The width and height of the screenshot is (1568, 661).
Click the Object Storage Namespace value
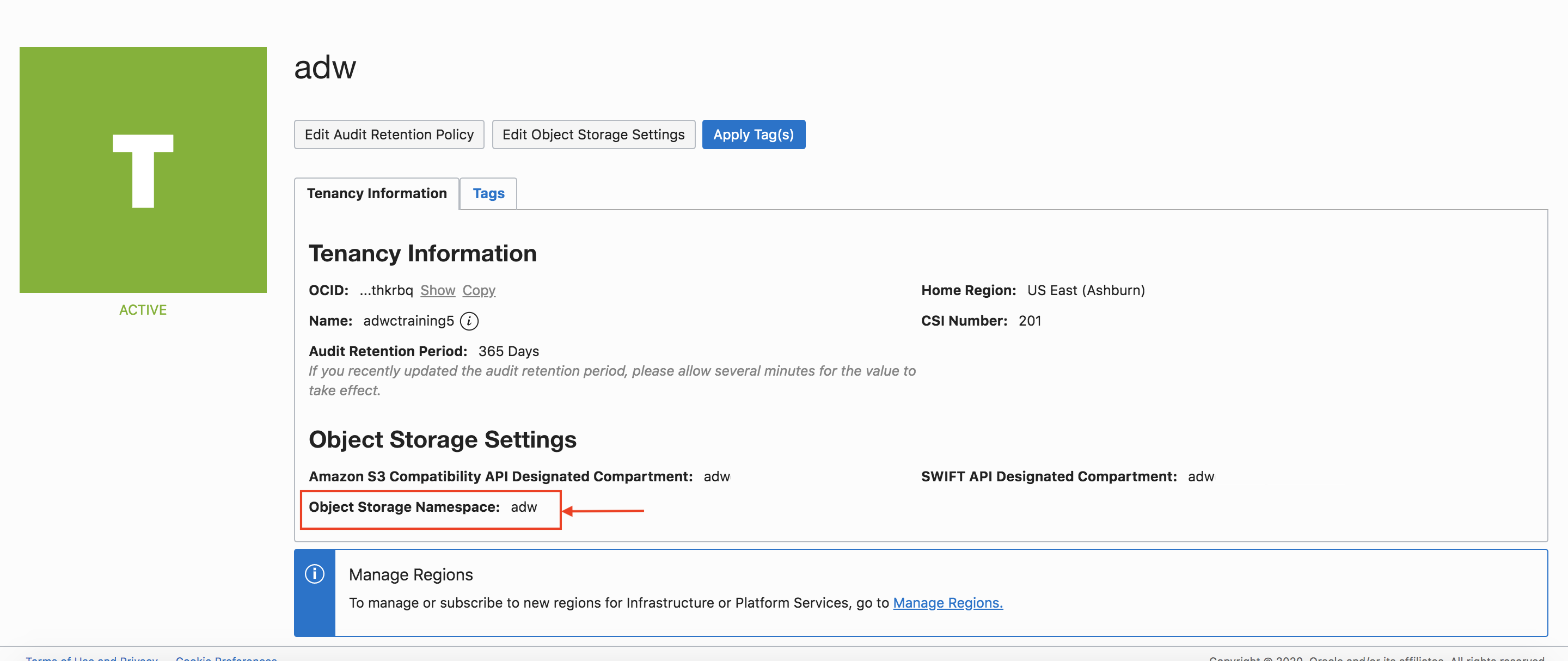(x=523, y=507)
